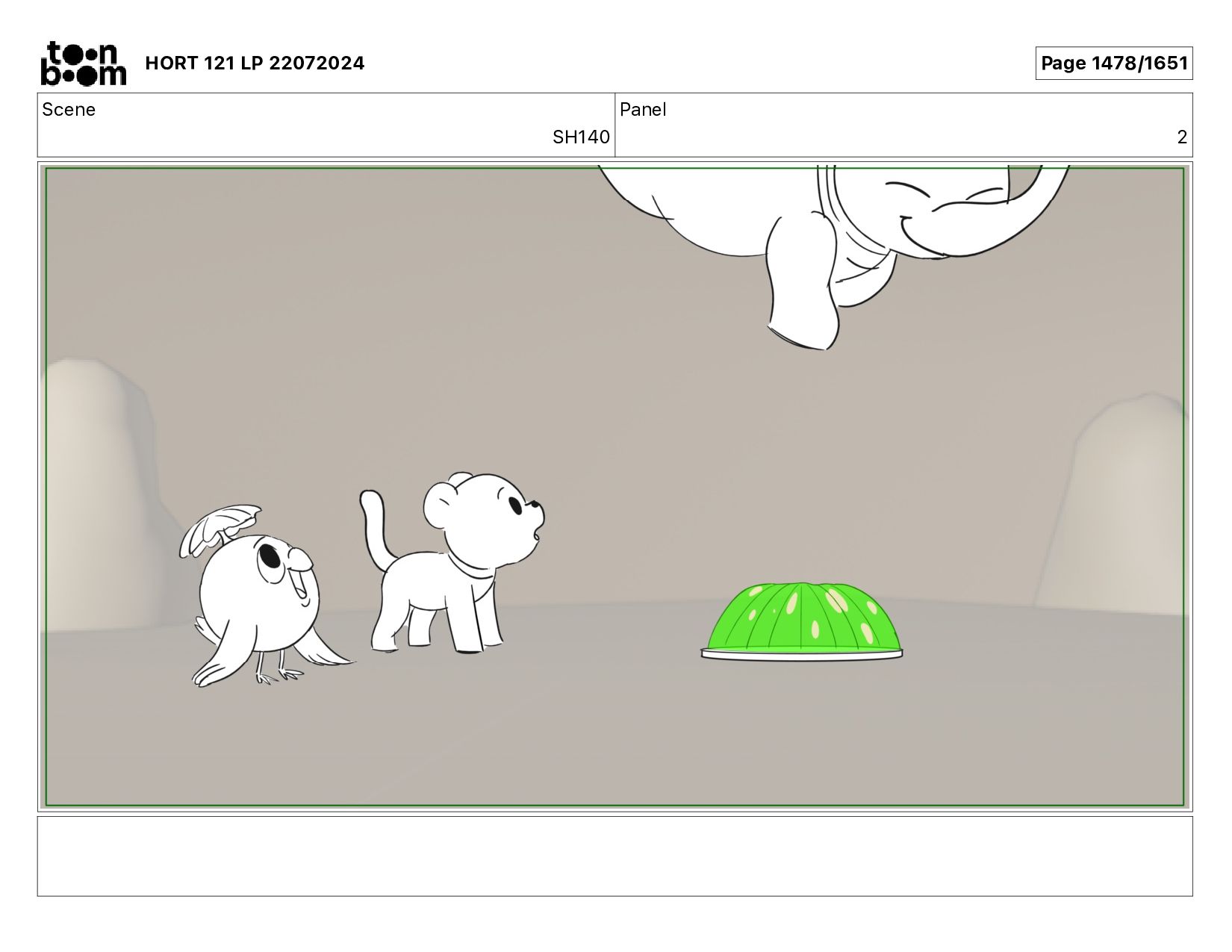This screenshot has width=1232, height=952.
Task: Select the SH140 scene value
Action: click(581, 137)
